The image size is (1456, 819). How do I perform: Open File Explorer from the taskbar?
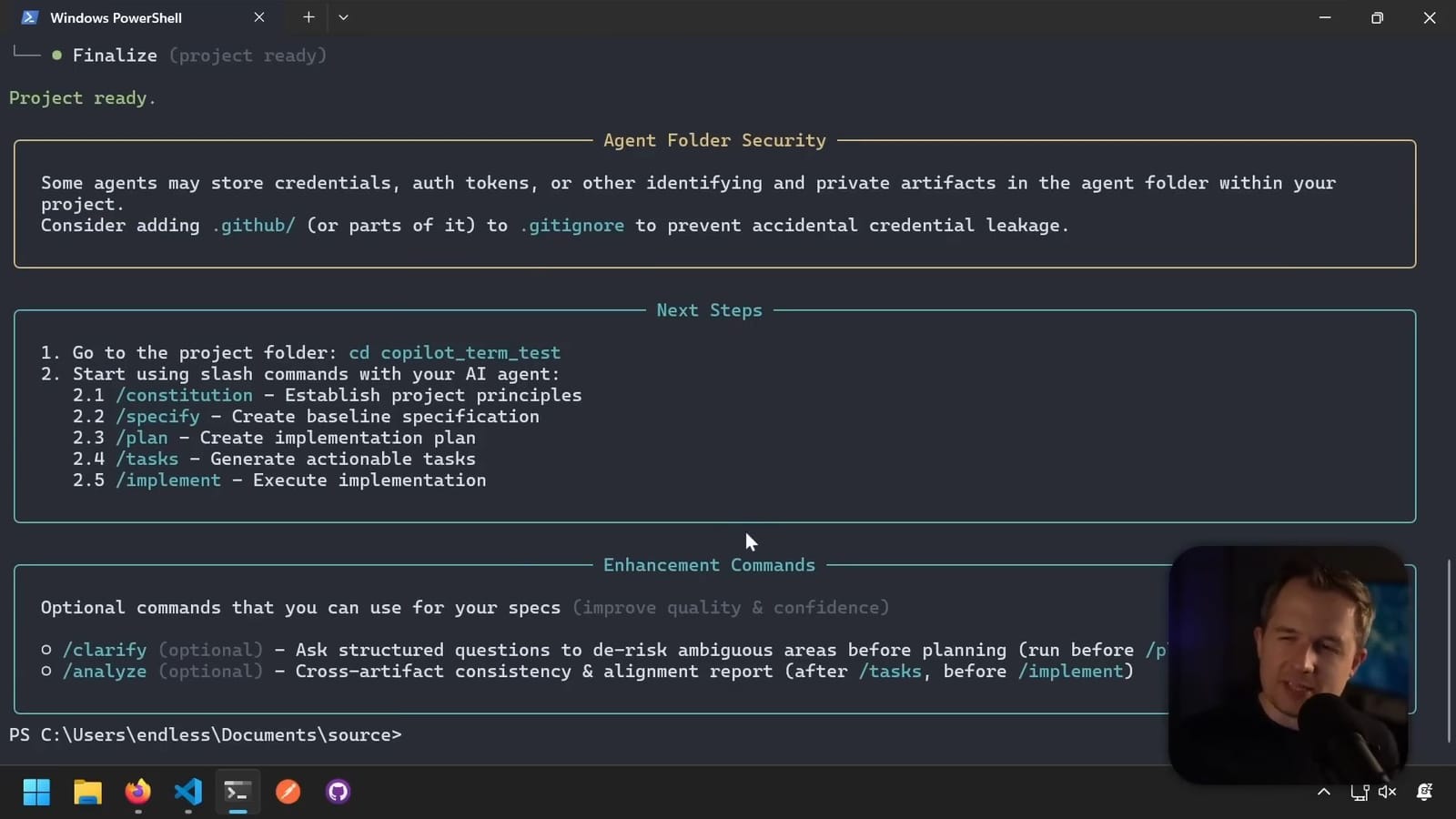click(87, 792)
